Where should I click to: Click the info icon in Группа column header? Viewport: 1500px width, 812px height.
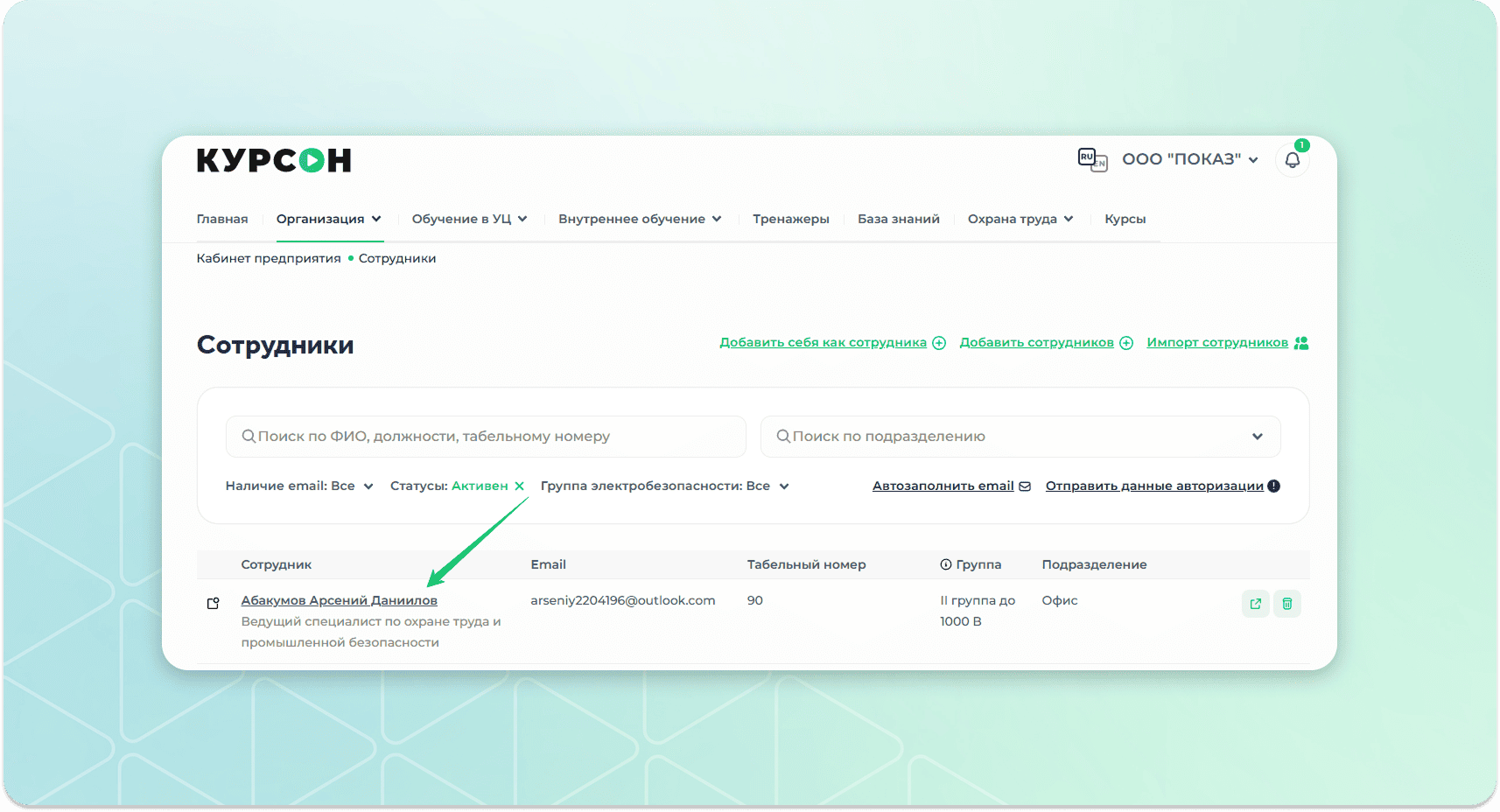click(x=945, y=565)
